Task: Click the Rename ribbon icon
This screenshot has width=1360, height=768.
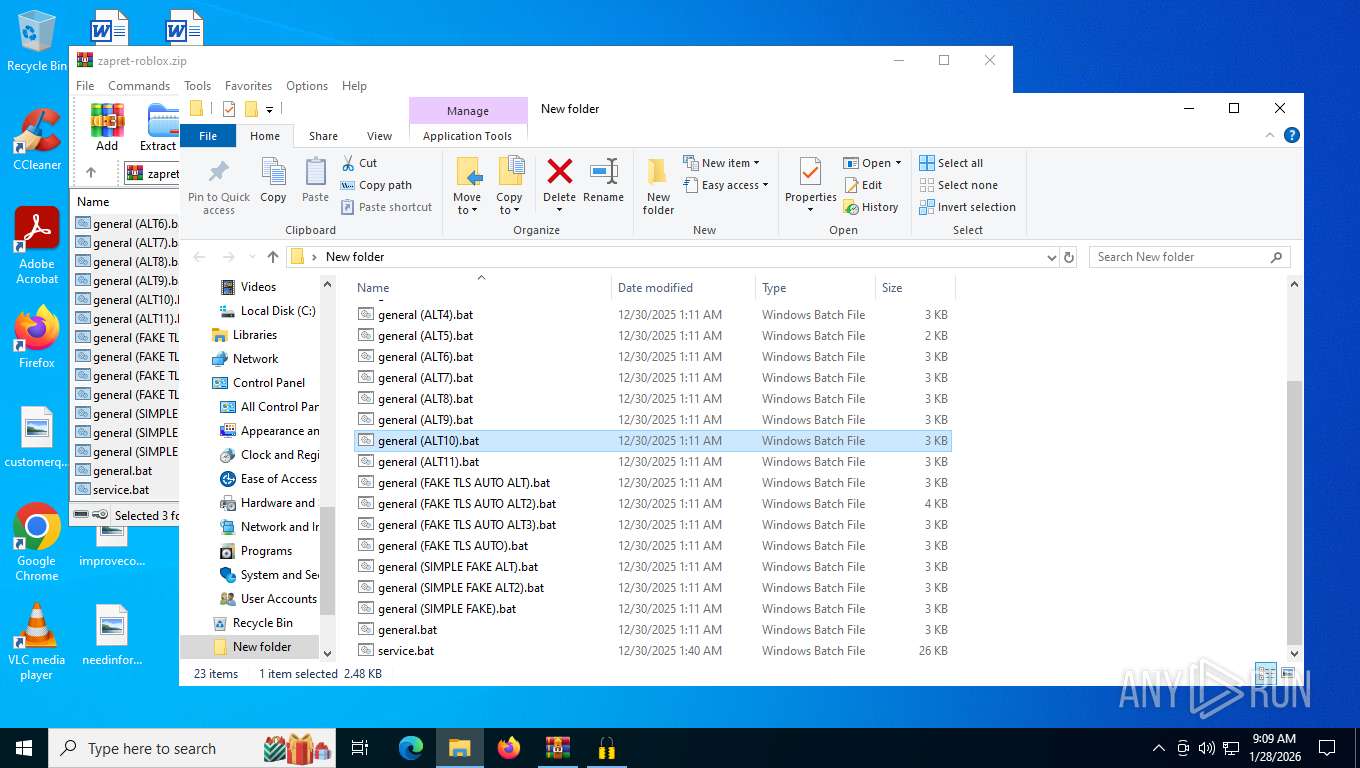Action: tap(604, 171)
